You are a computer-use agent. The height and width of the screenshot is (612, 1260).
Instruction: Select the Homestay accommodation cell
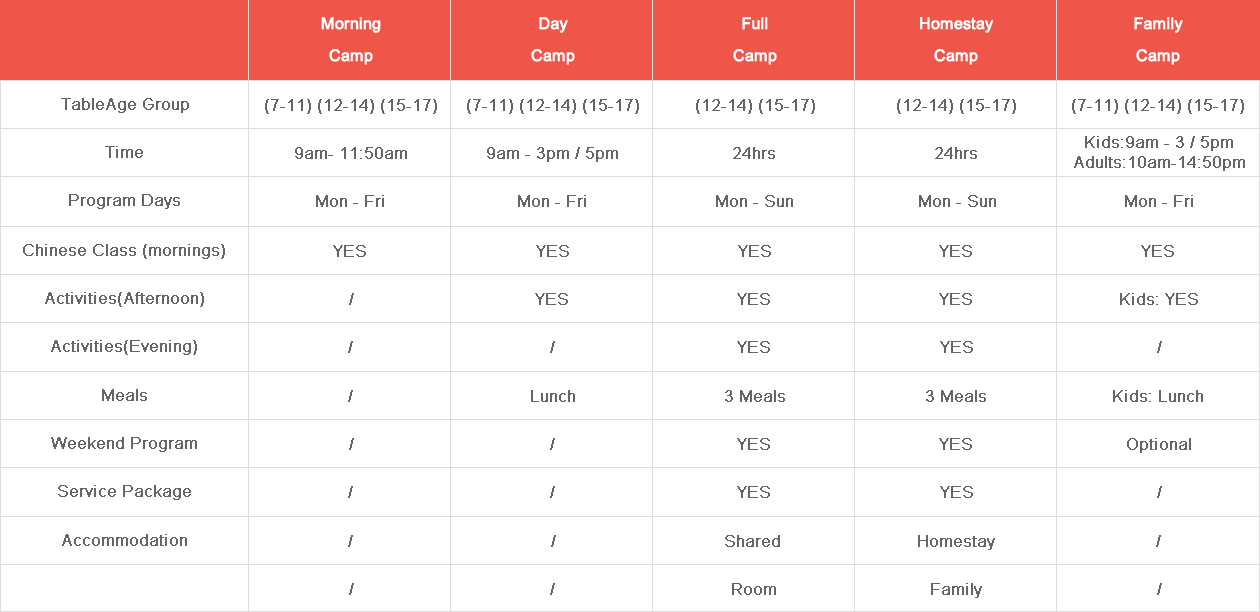(x=956, y=541)
